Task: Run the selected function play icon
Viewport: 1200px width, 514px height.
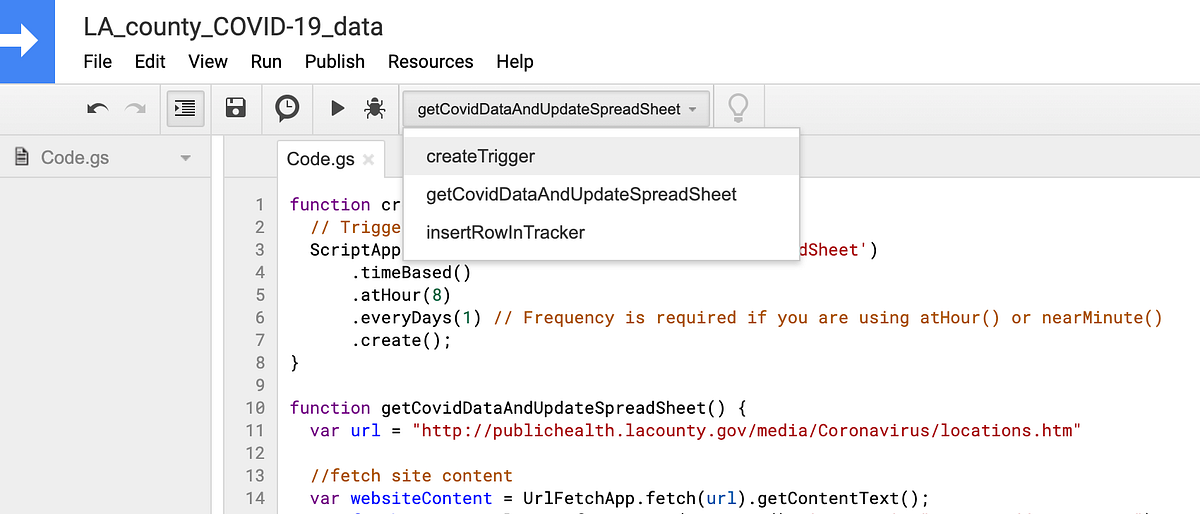Action: point(338,109)
